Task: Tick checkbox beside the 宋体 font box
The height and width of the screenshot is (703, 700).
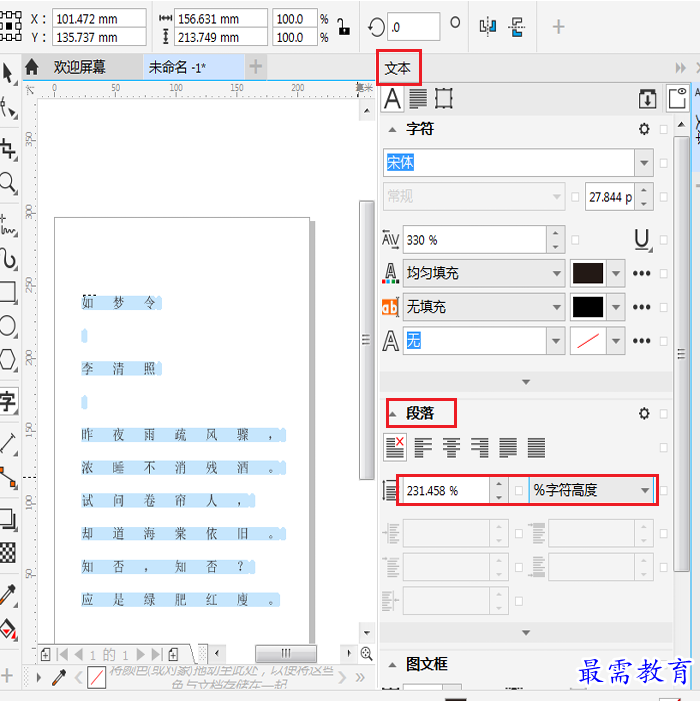Action: tap(664, 163)
